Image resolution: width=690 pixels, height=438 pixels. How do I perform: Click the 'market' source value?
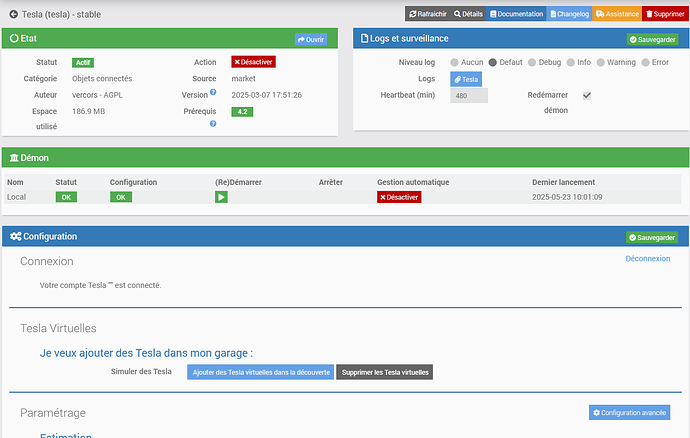[x=243, y=79]
